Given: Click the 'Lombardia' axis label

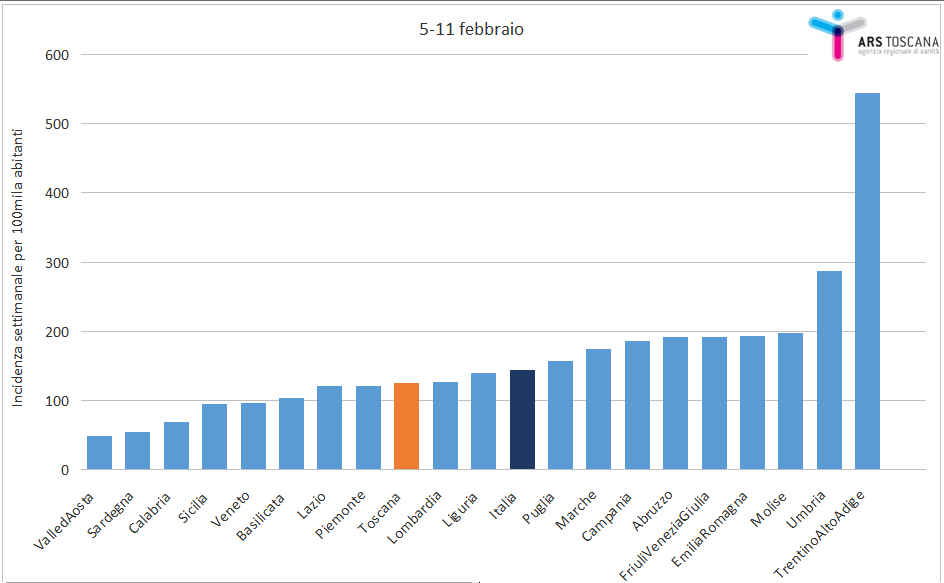Looking at the screenshot, I should tap(415, 518).
